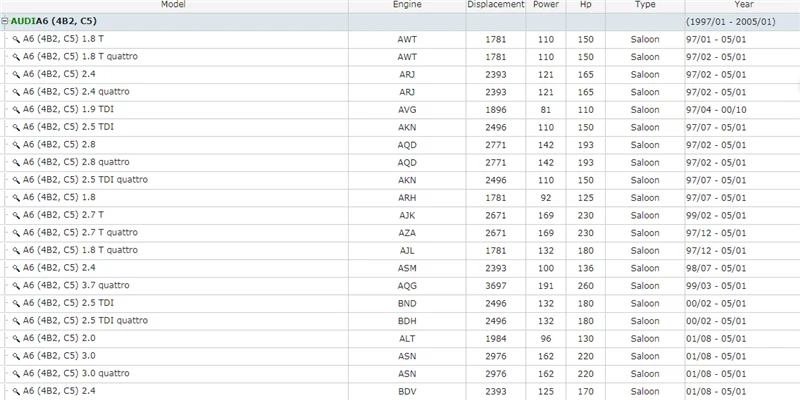The image size is (800, 400).
Task: Select model text A6 (4B2, C5) 3.7 quattro
Action: [x=76, y=285]
